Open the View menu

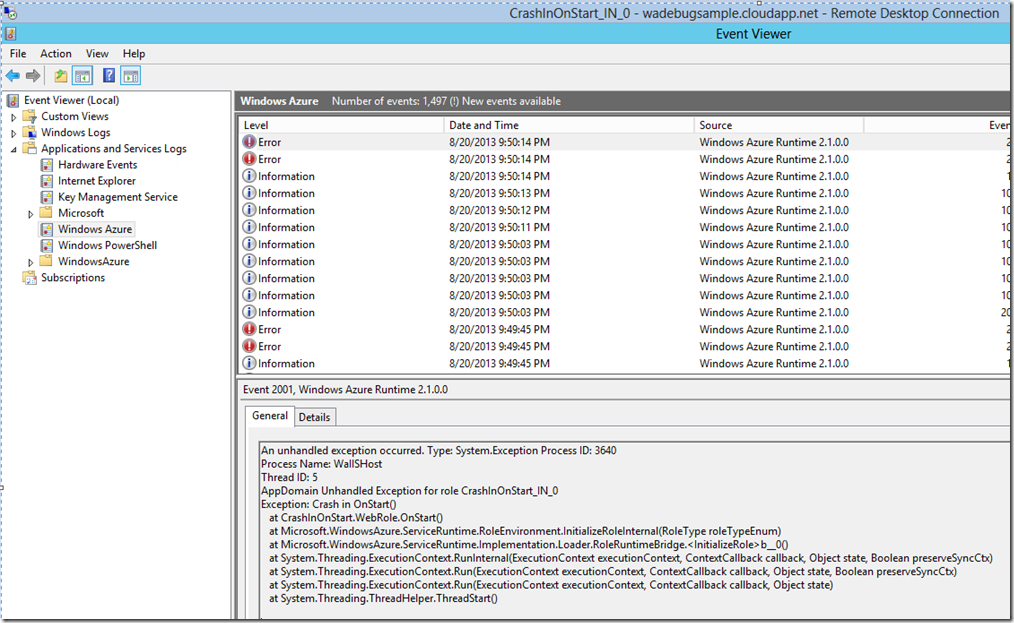pos(97,54)
